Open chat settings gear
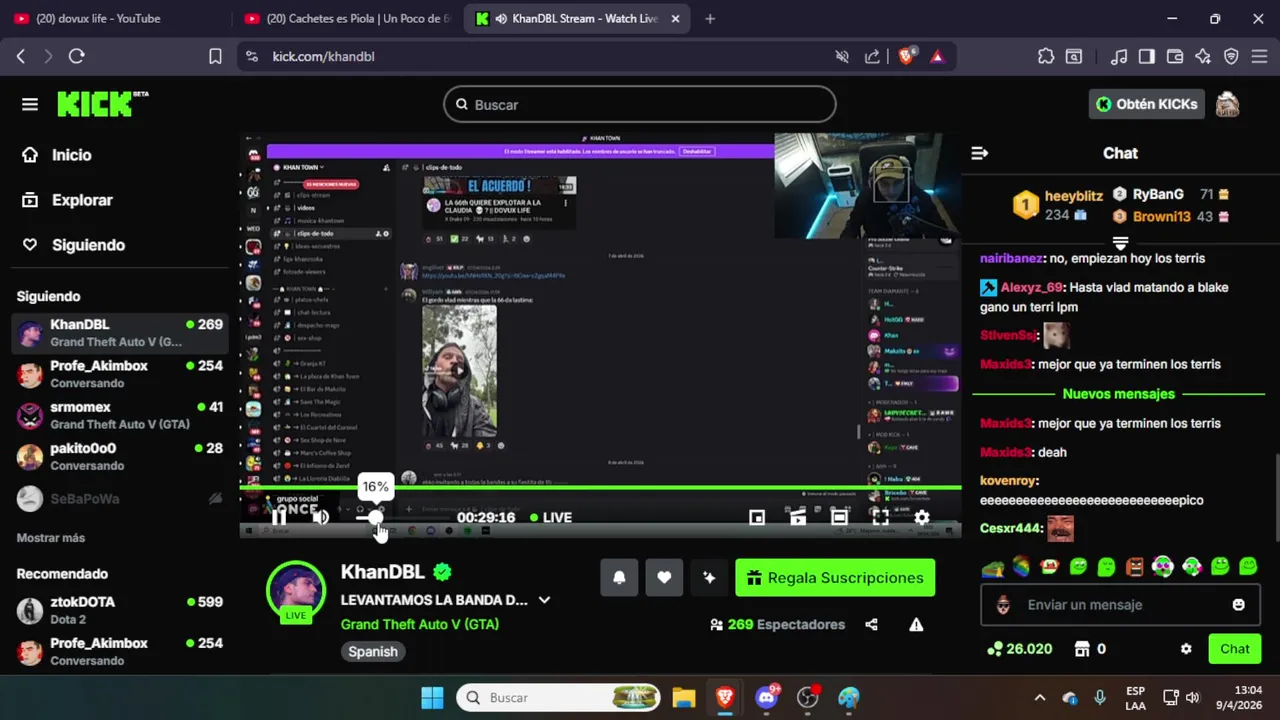Viewport: 1280px width, 720px height. (1186, 649)
